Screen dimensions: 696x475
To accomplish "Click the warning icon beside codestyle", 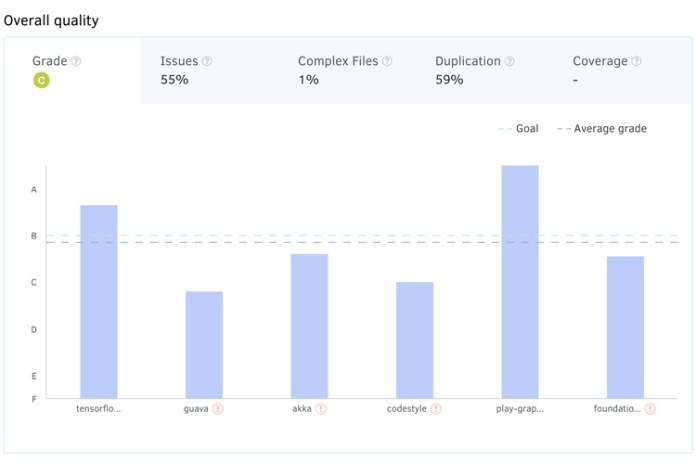I will click(x=436, y=408).
